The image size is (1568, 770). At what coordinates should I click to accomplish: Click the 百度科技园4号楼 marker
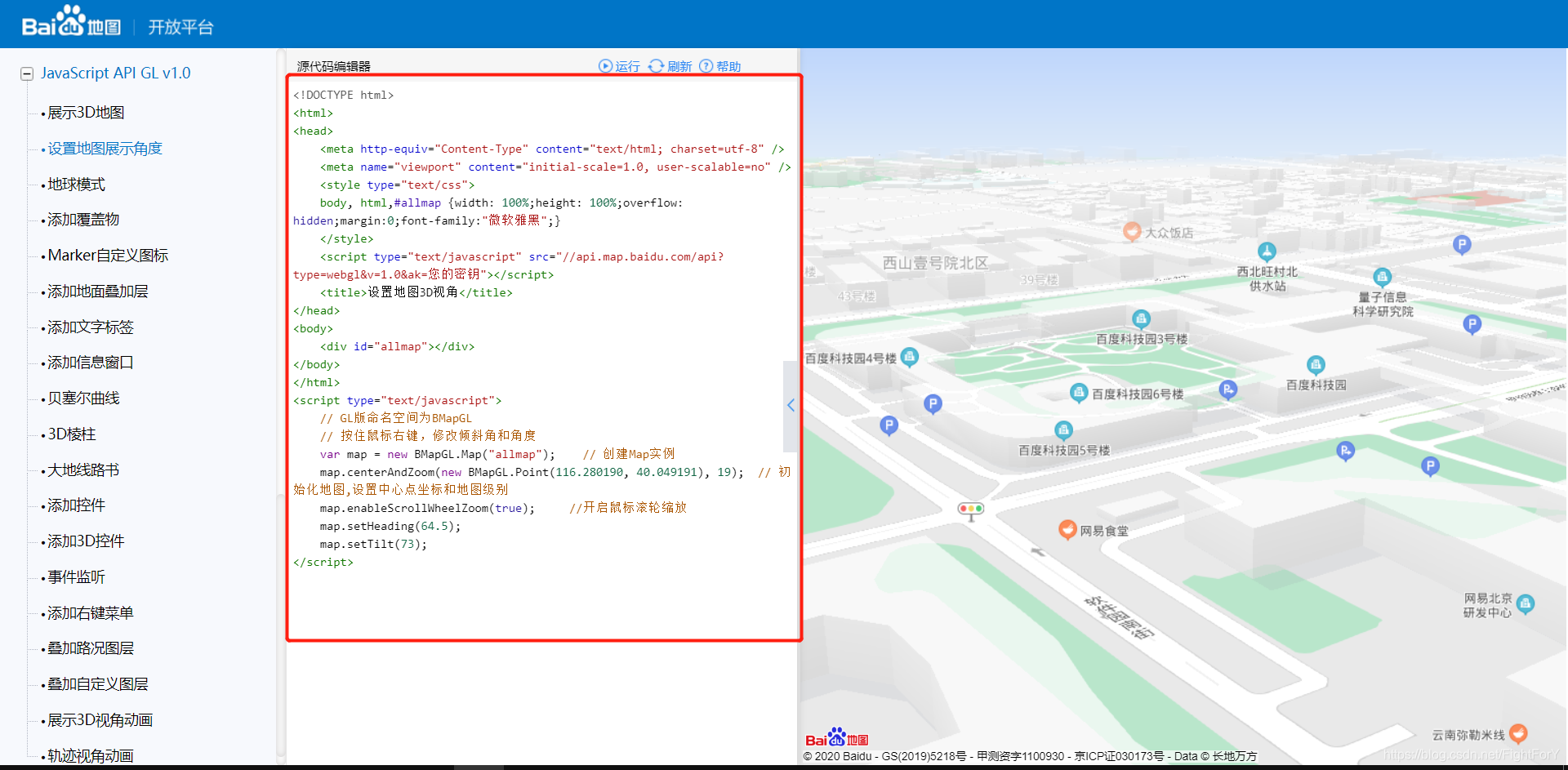(x=910, y=357)
